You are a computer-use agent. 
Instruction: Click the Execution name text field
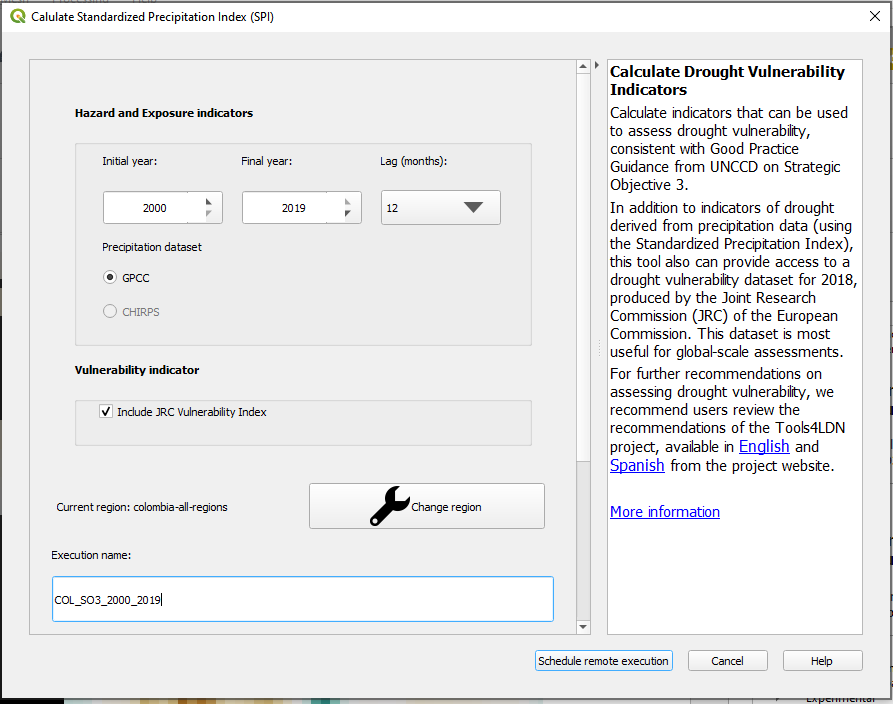click(302, 599)
